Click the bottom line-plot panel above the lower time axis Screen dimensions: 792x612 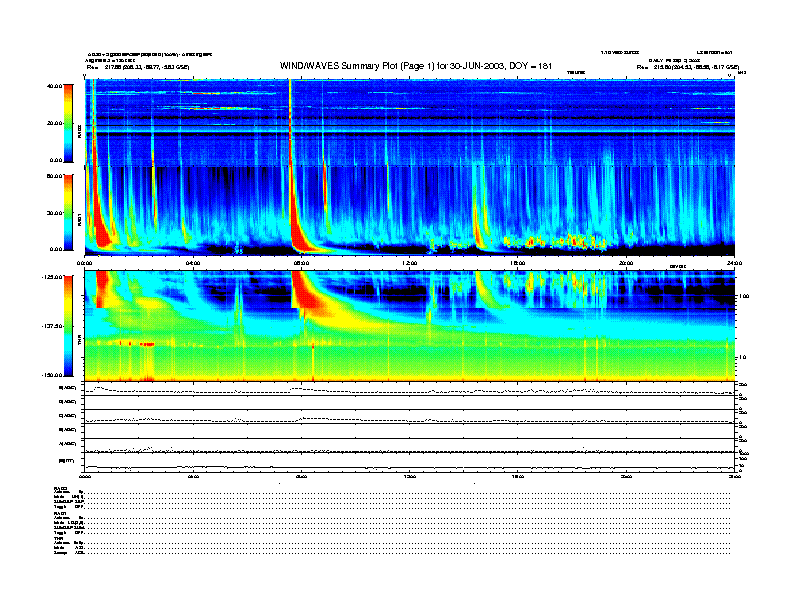(x=409, y=463)
